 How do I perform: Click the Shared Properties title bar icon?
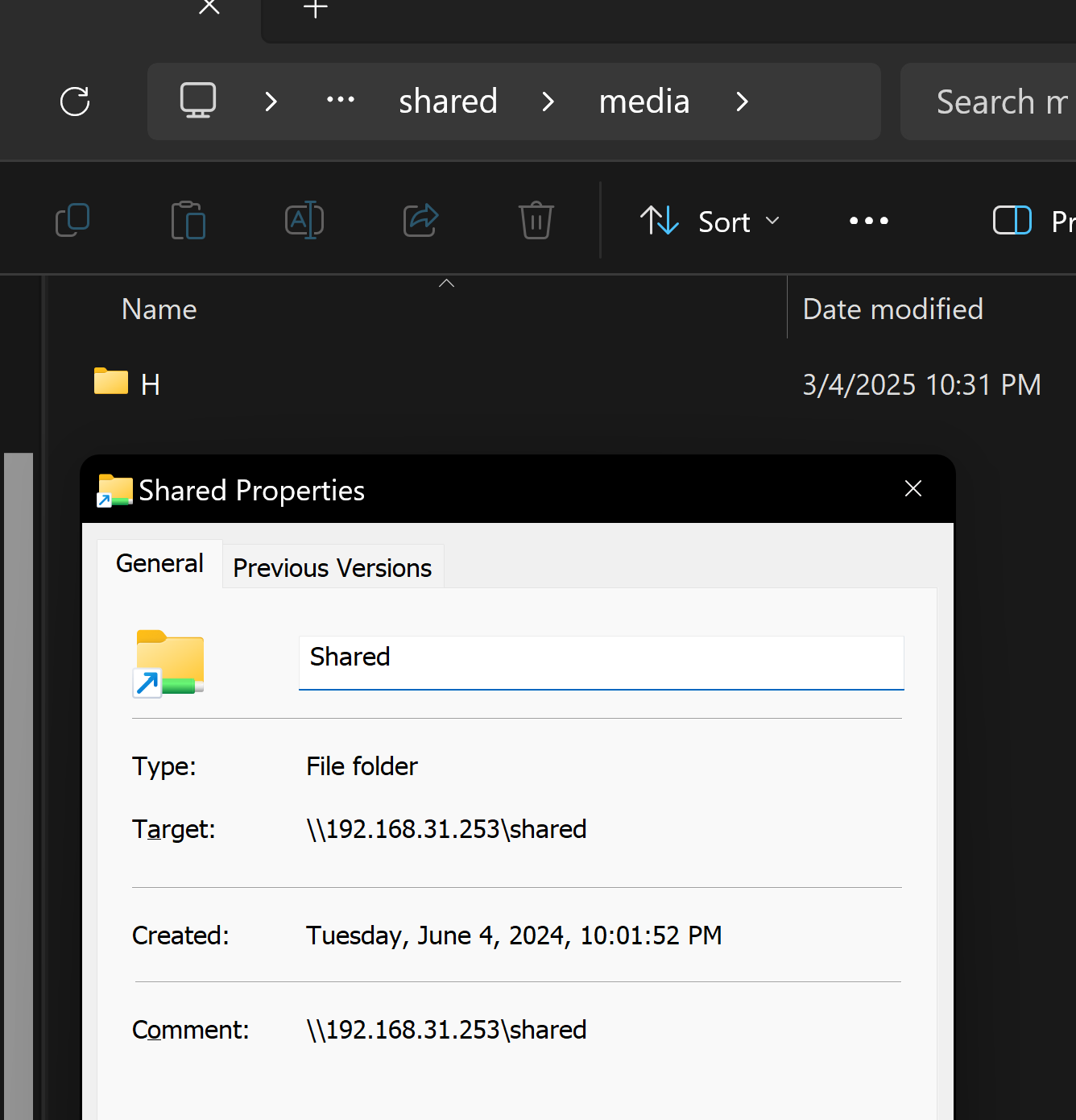[x=114, y=490]
